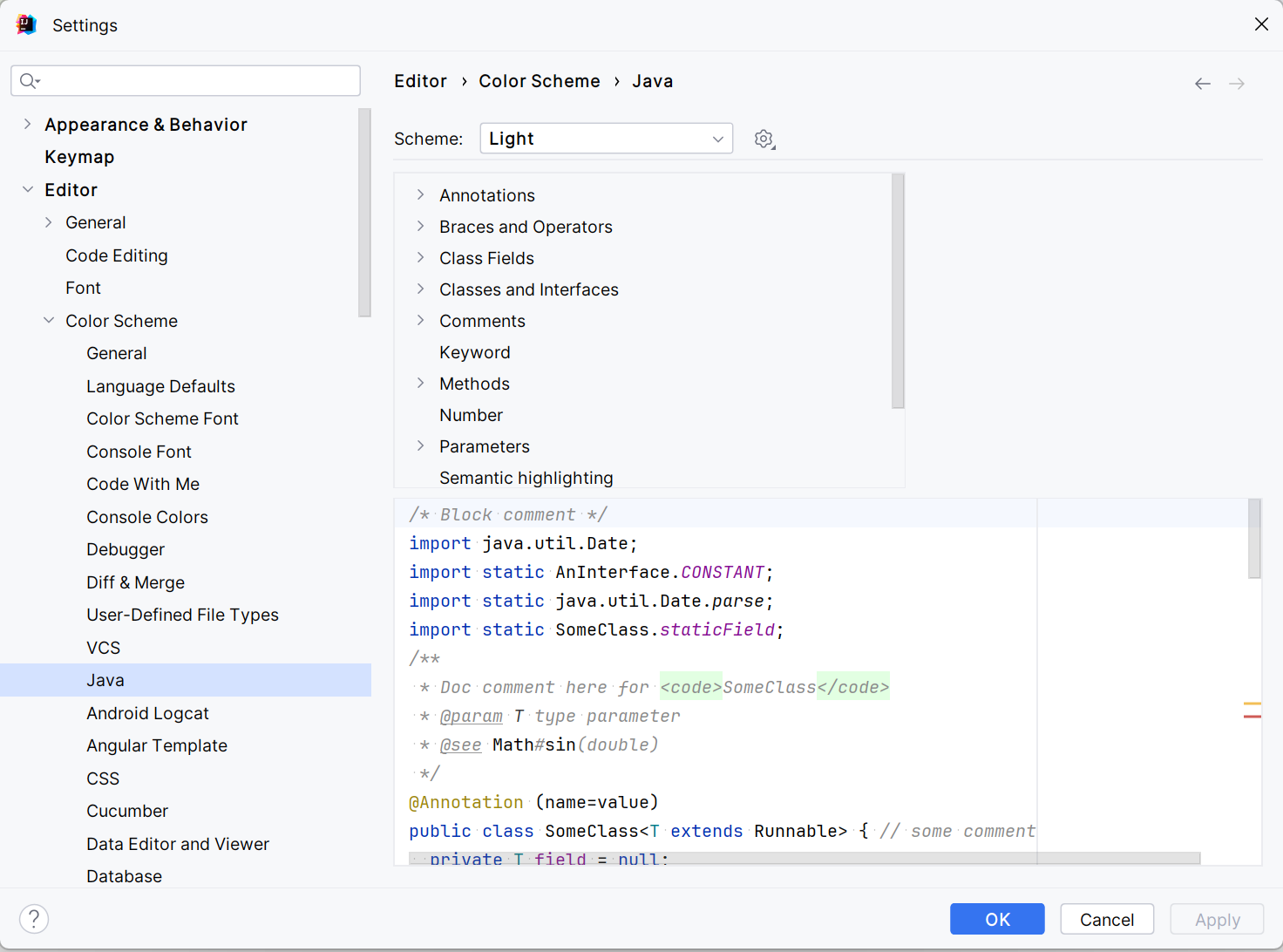The height and width of the screenshot is (952, 1283).
Task: Close the Settings dialog window
Action: (x=1261, y=24)
